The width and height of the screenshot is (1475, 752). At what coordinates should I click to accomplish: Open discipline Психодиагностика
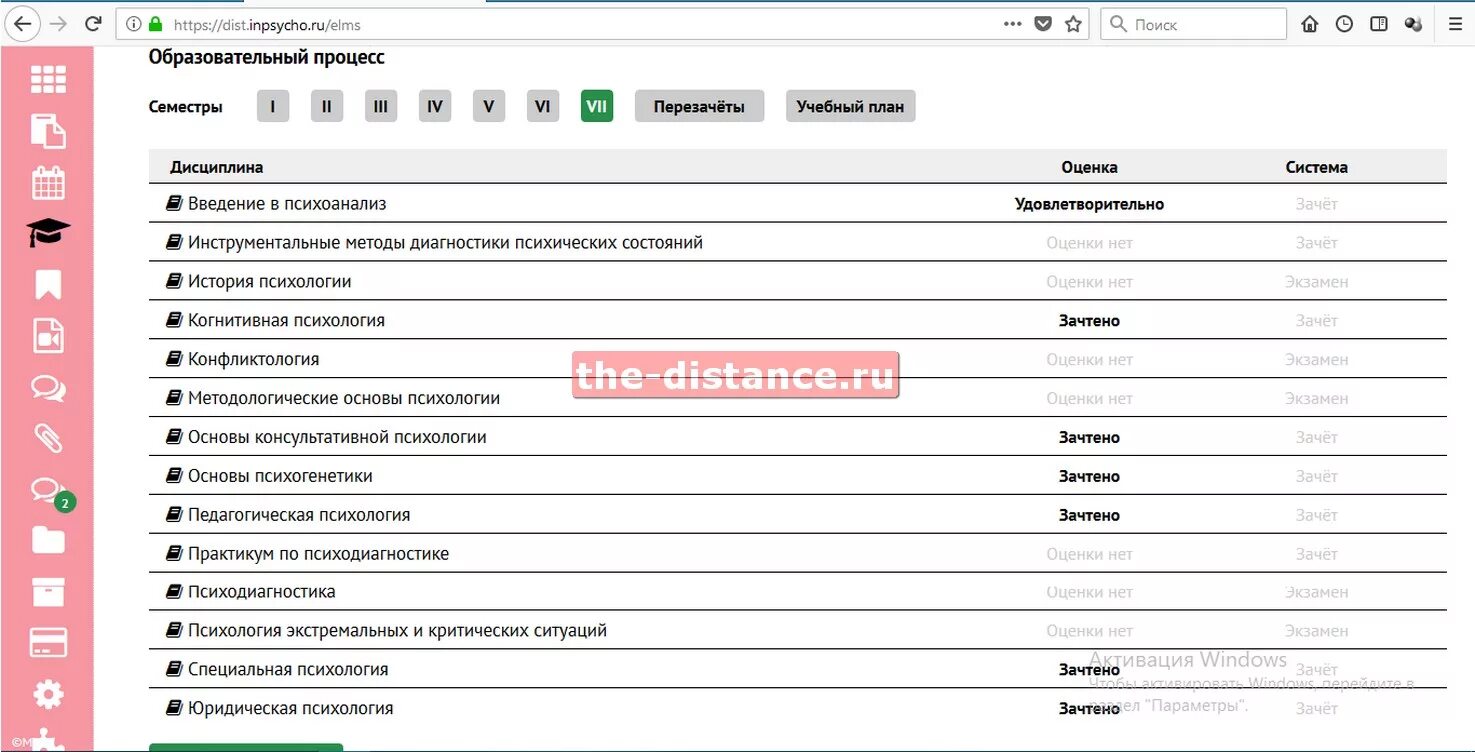pyautogui.click(x=262, y=592)
